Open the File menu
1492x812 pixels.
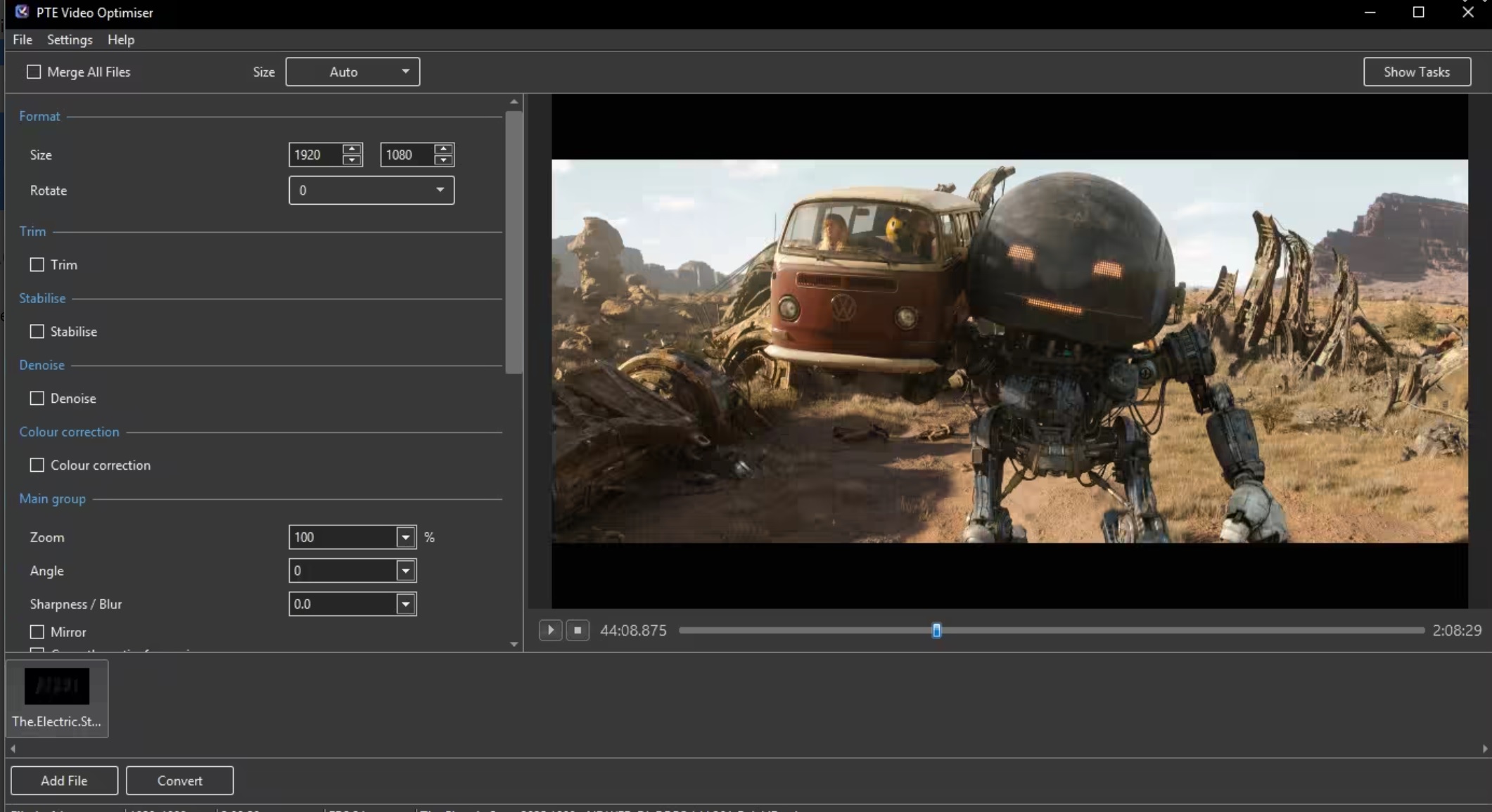tap(23, 39)
